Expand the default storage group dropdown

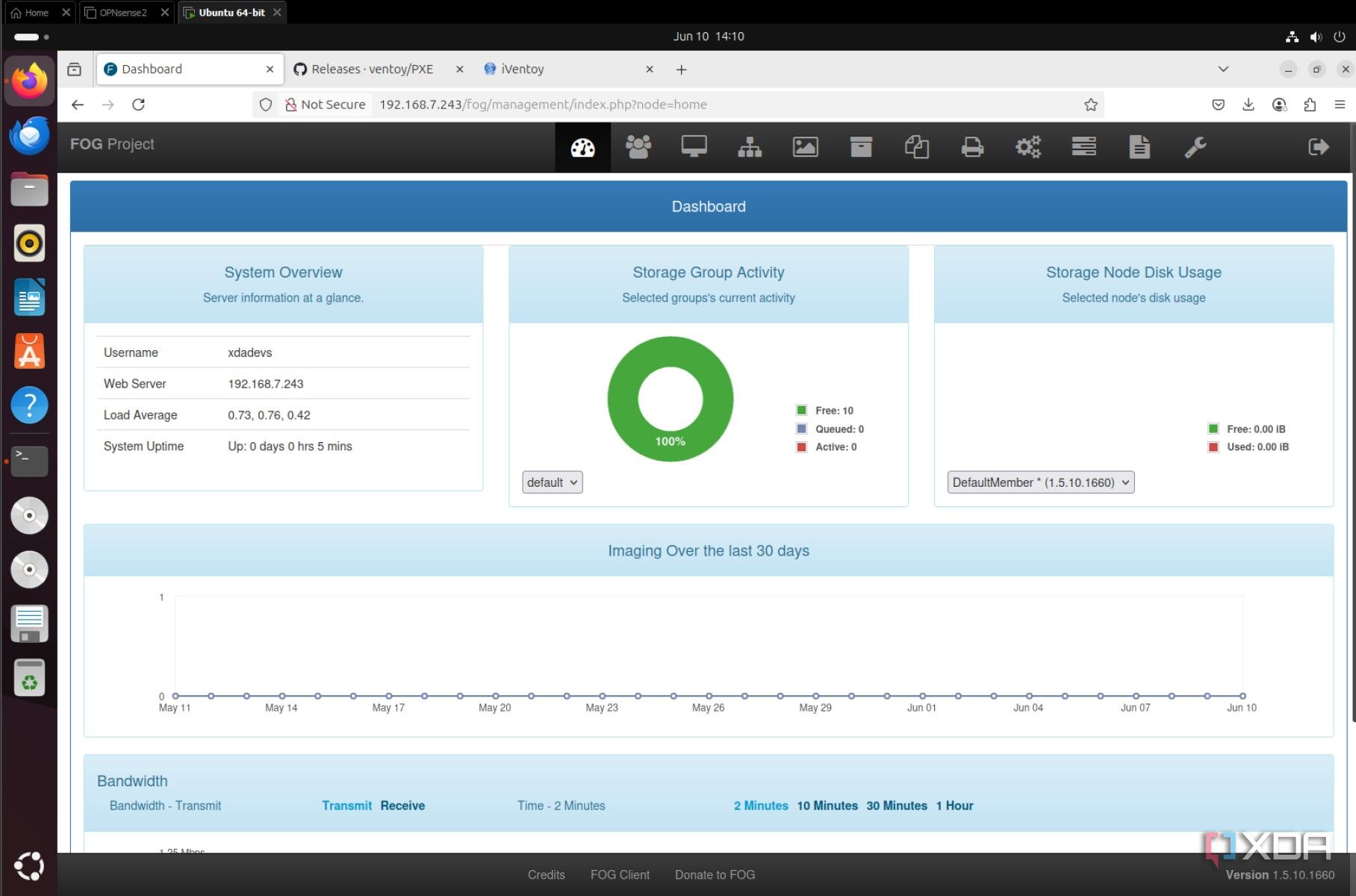click(552, 482)
